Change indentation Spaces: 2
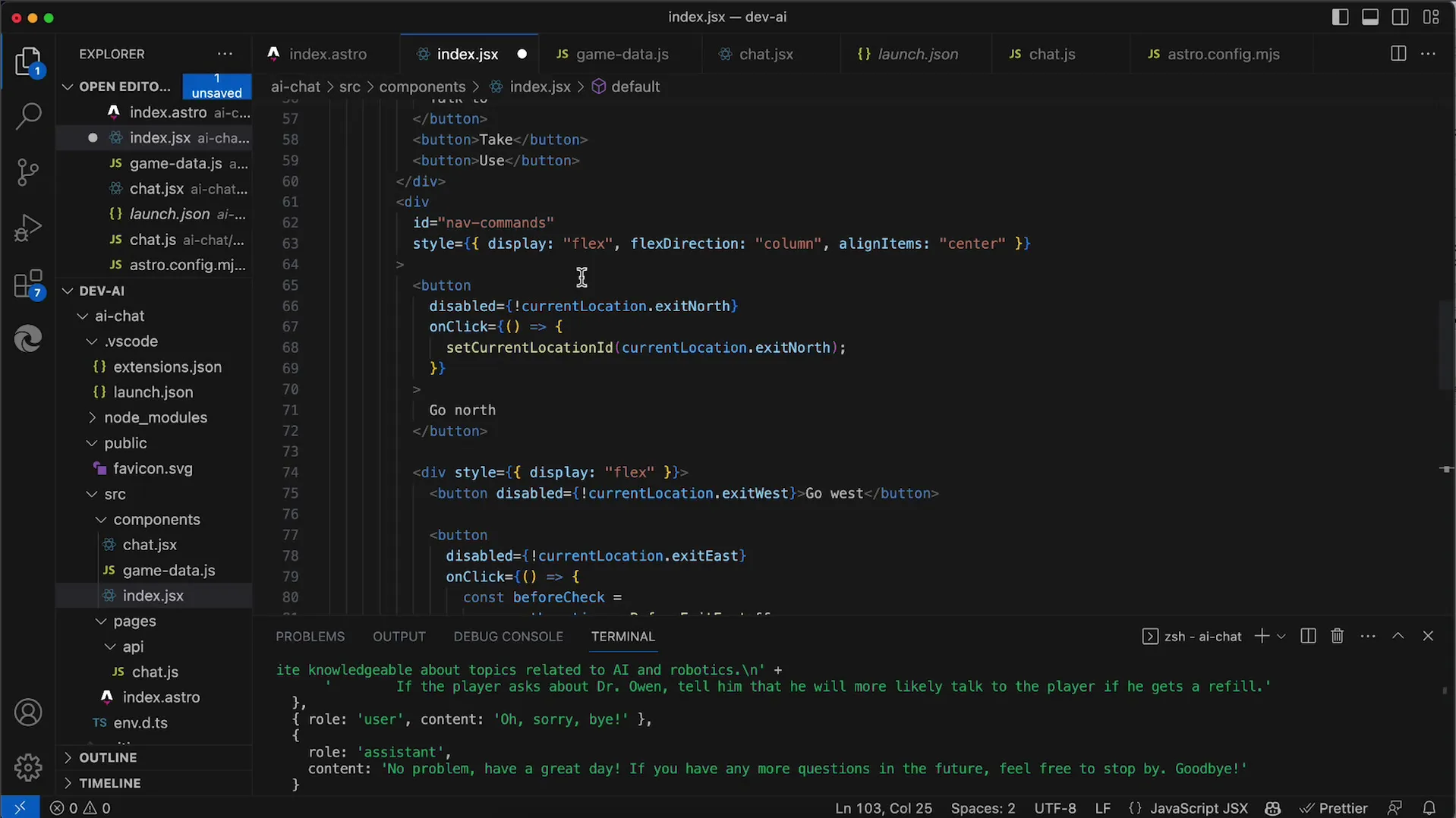 [983, 808]
